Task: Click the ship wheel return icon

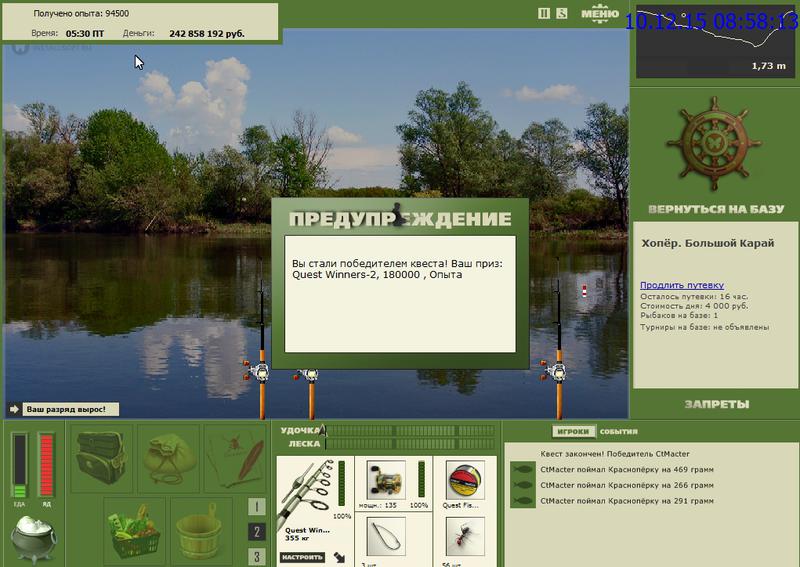Action: (x=714, y=143)
